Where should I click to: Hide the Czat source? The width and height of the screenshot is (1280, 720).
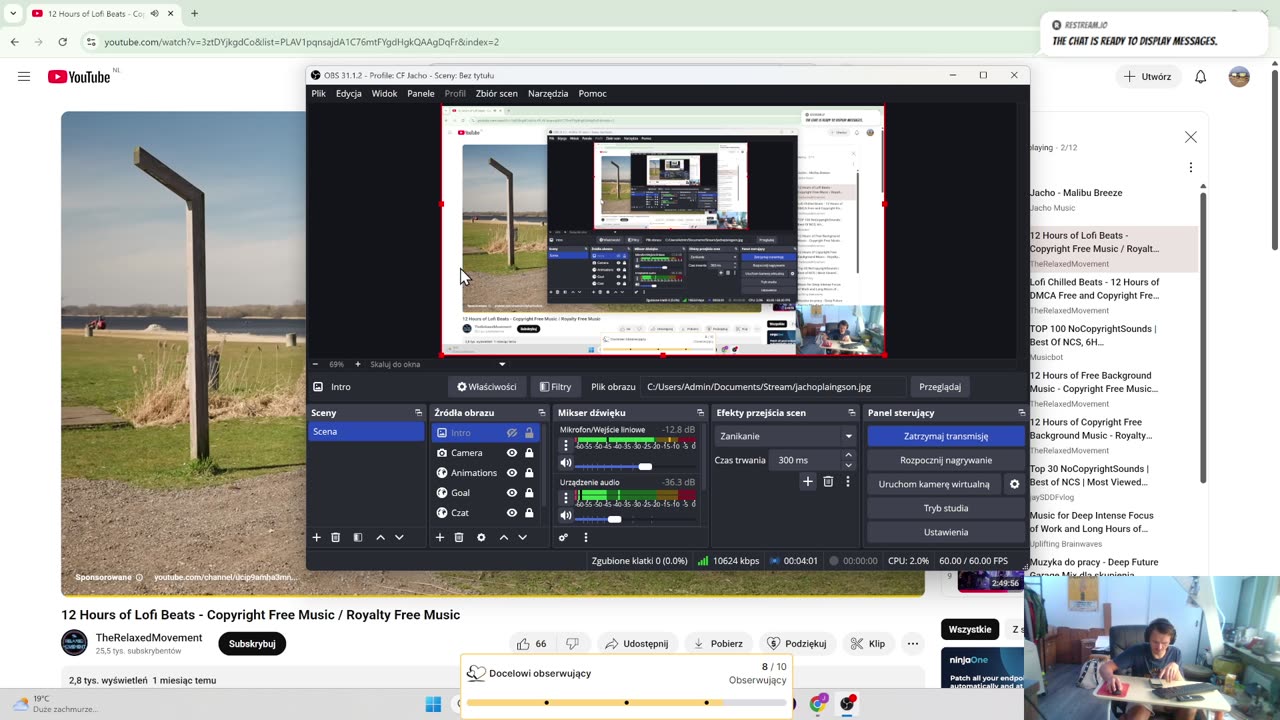click(x=511, y=513)
